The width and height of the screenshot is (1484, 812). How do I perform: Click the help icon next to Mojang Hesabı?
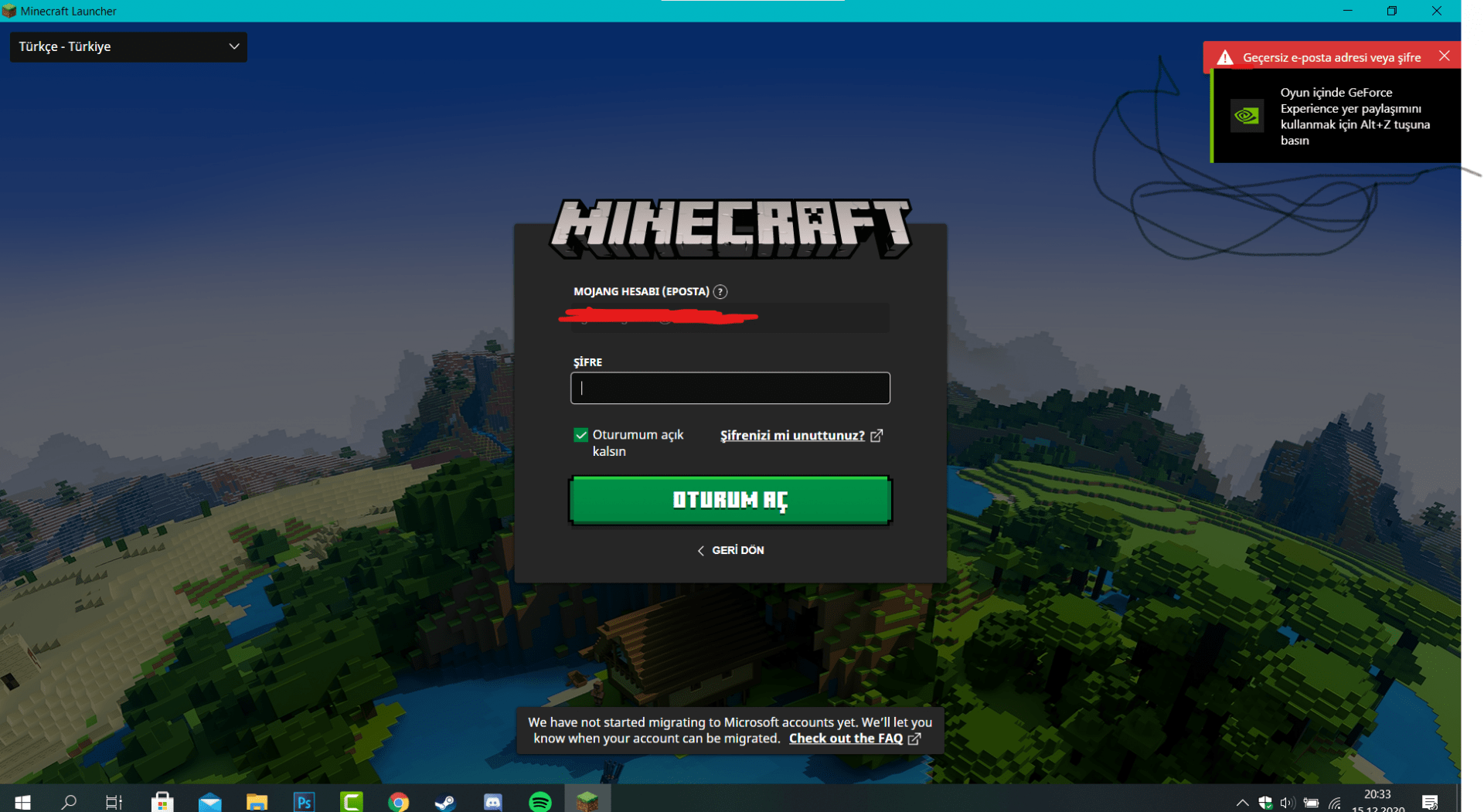[x=720, y=292]
